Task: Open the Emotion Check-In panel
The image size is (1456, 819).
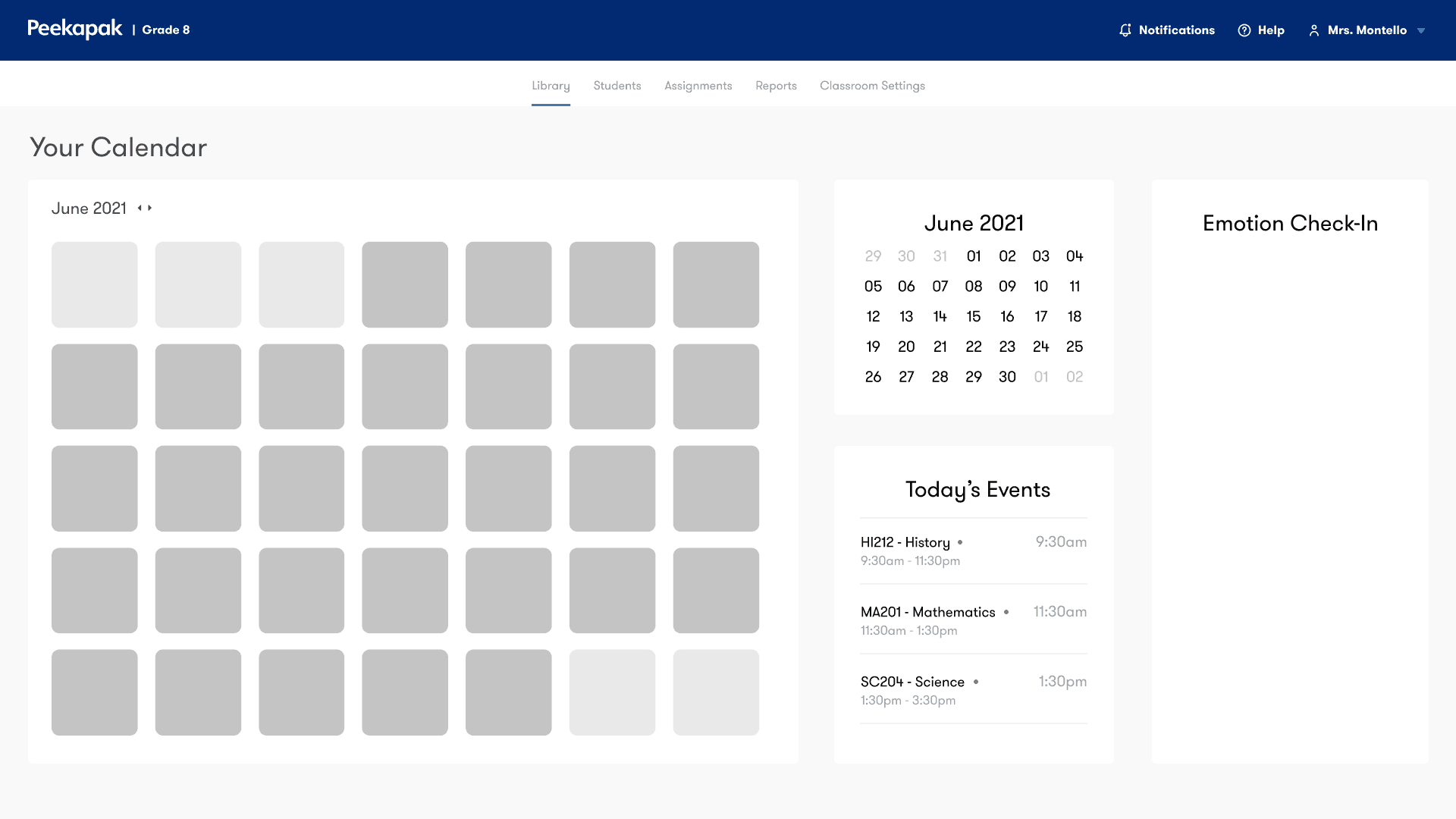Action: coord(1290,223)
